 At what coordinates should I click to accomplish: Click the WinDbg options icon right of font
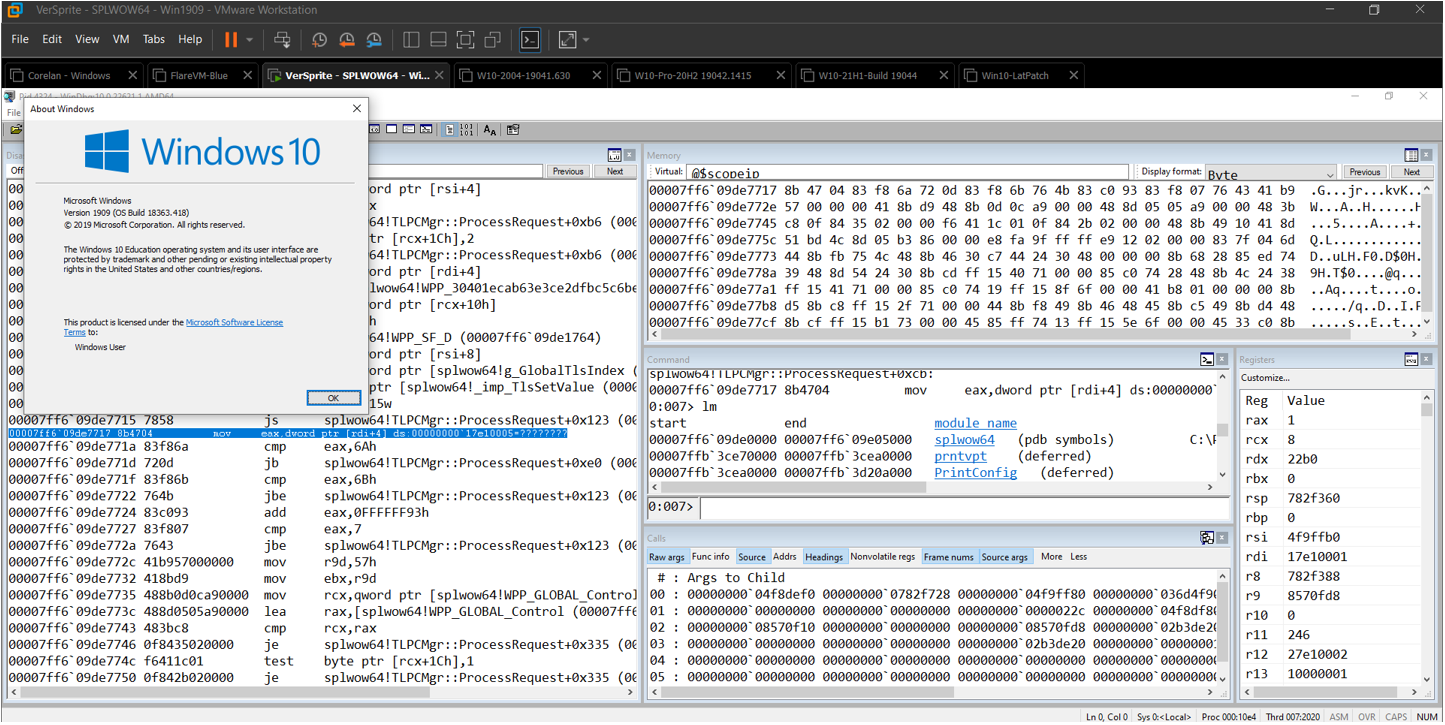pyautogui.click(x=513, y=130)
